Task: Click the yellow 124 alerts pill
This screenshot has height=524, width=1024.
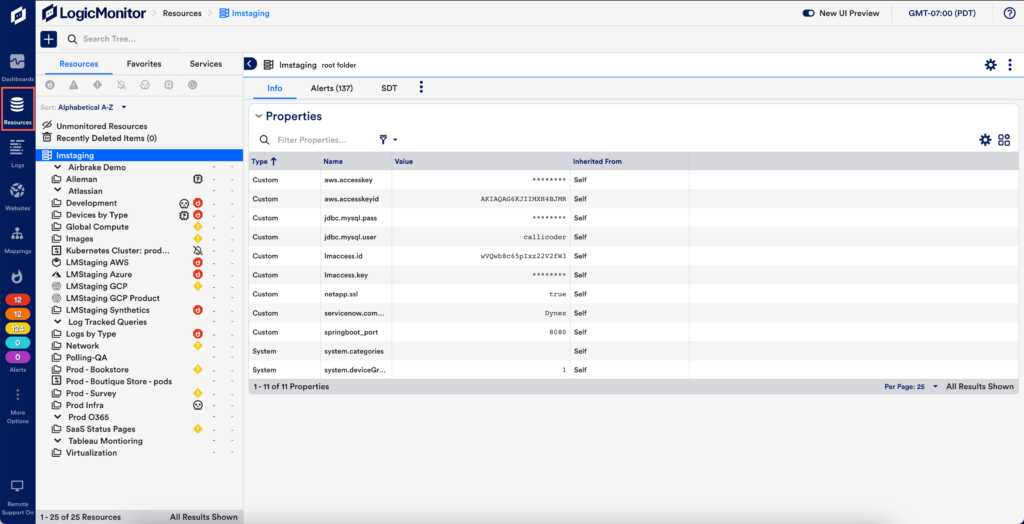Action: pyautogui.click(x=18, y=329)
